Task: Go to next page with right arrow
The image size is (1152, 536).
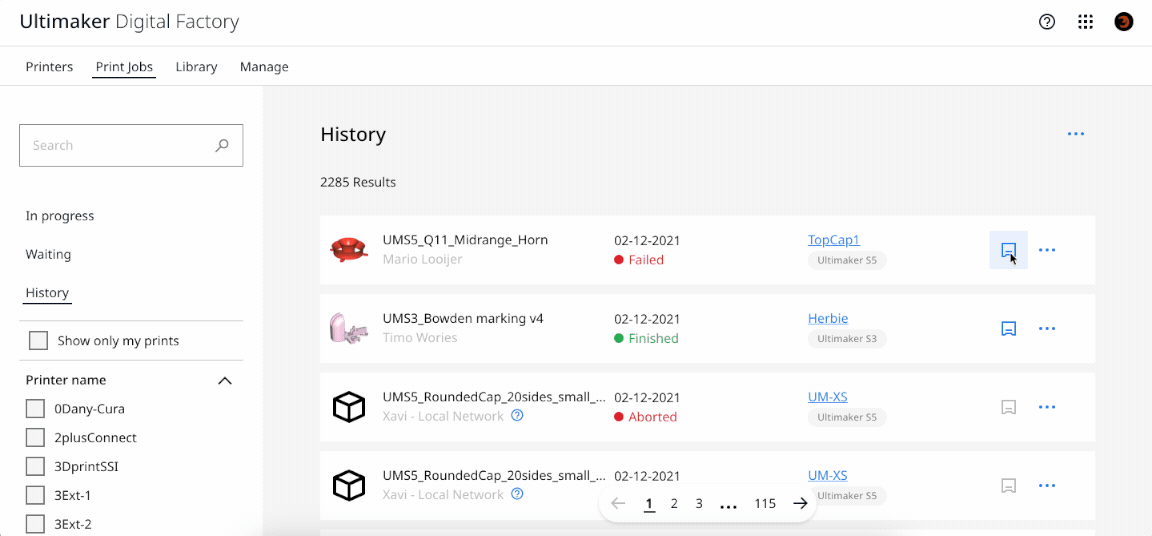Action: (x=800, y=504)
